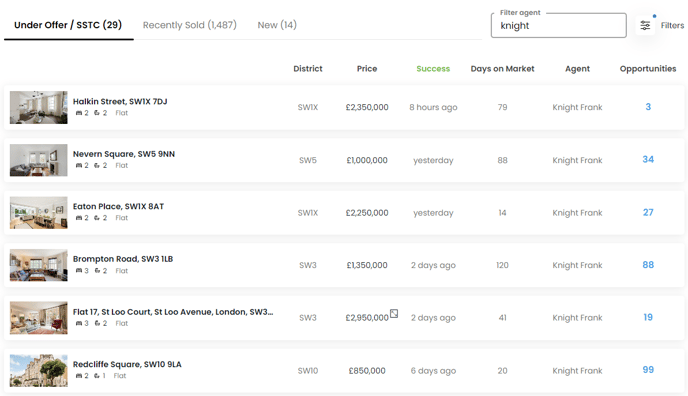
Task: View 88 opportunities for Brompton Road
Action: click(x=648, y=265)
